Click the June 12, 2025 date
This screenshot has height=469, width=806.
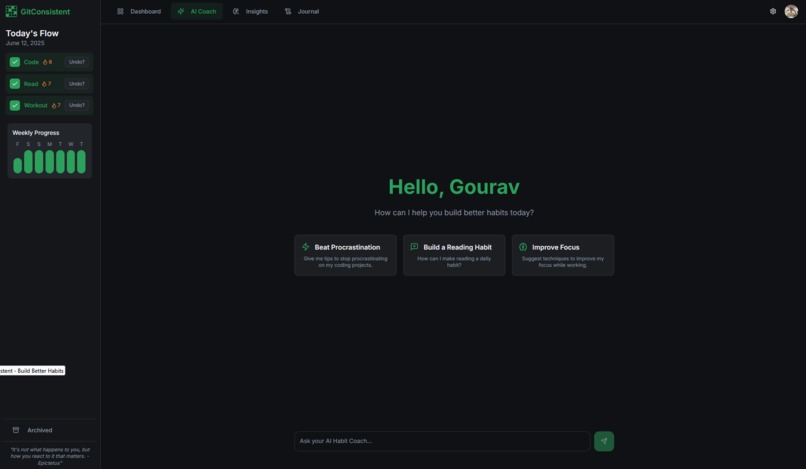(25, 43)
